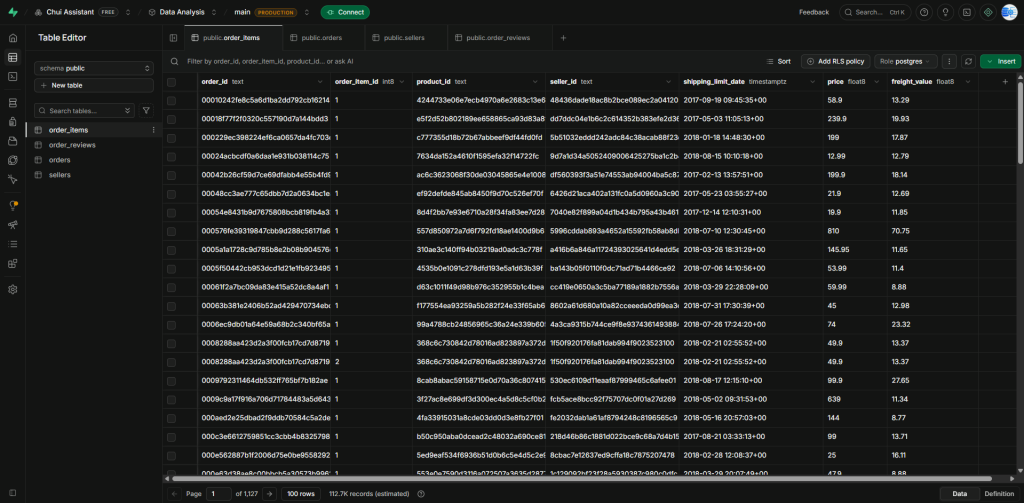This screenshot has height=503, width=1024.
Task: Open the organization switcher next to Chui Assistant
Action: (x=128, y=12)
